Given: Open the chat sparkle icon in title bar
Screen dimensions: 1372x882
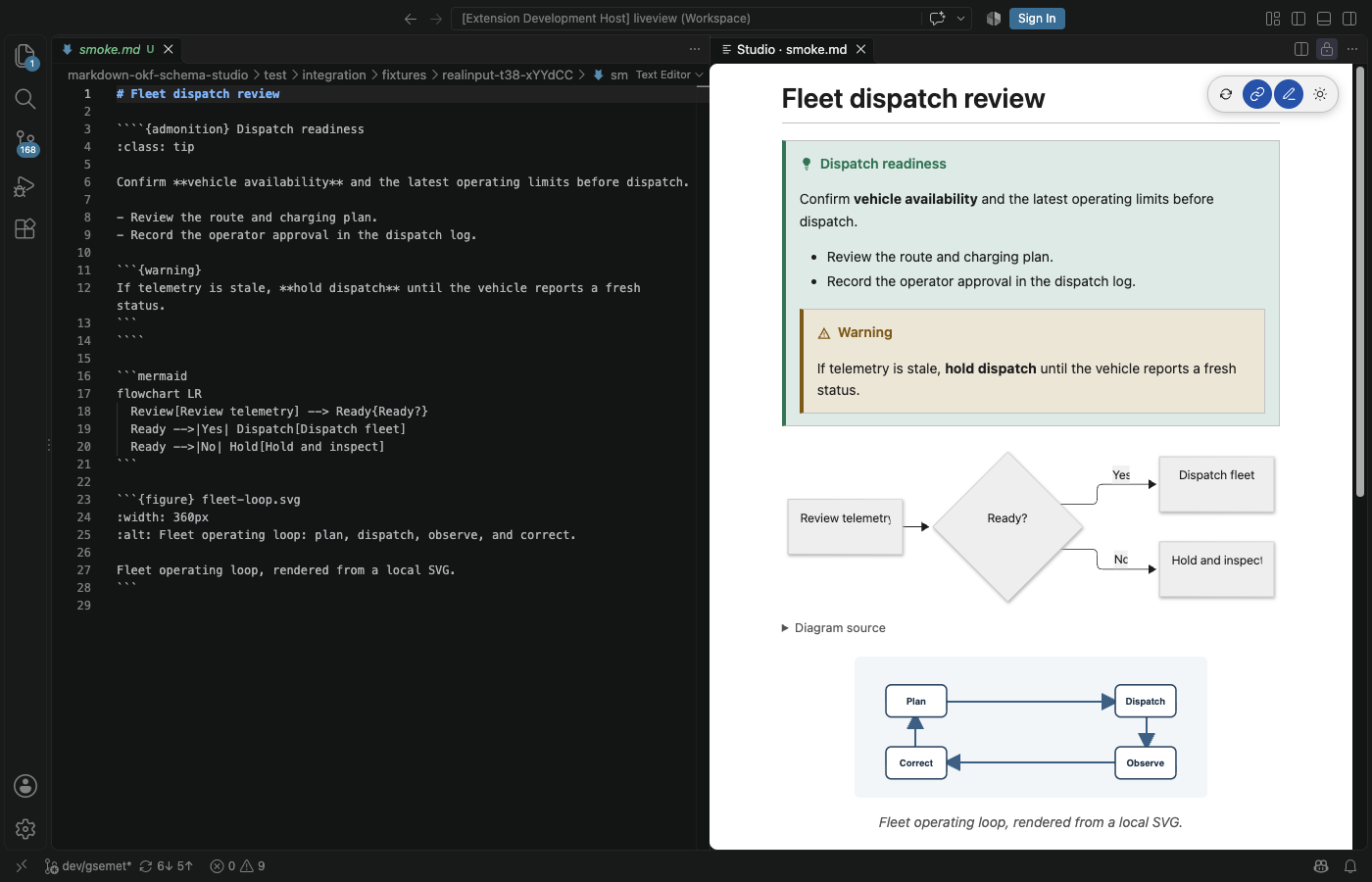Looking at the screenshot, I should click(x=937, y=19).
